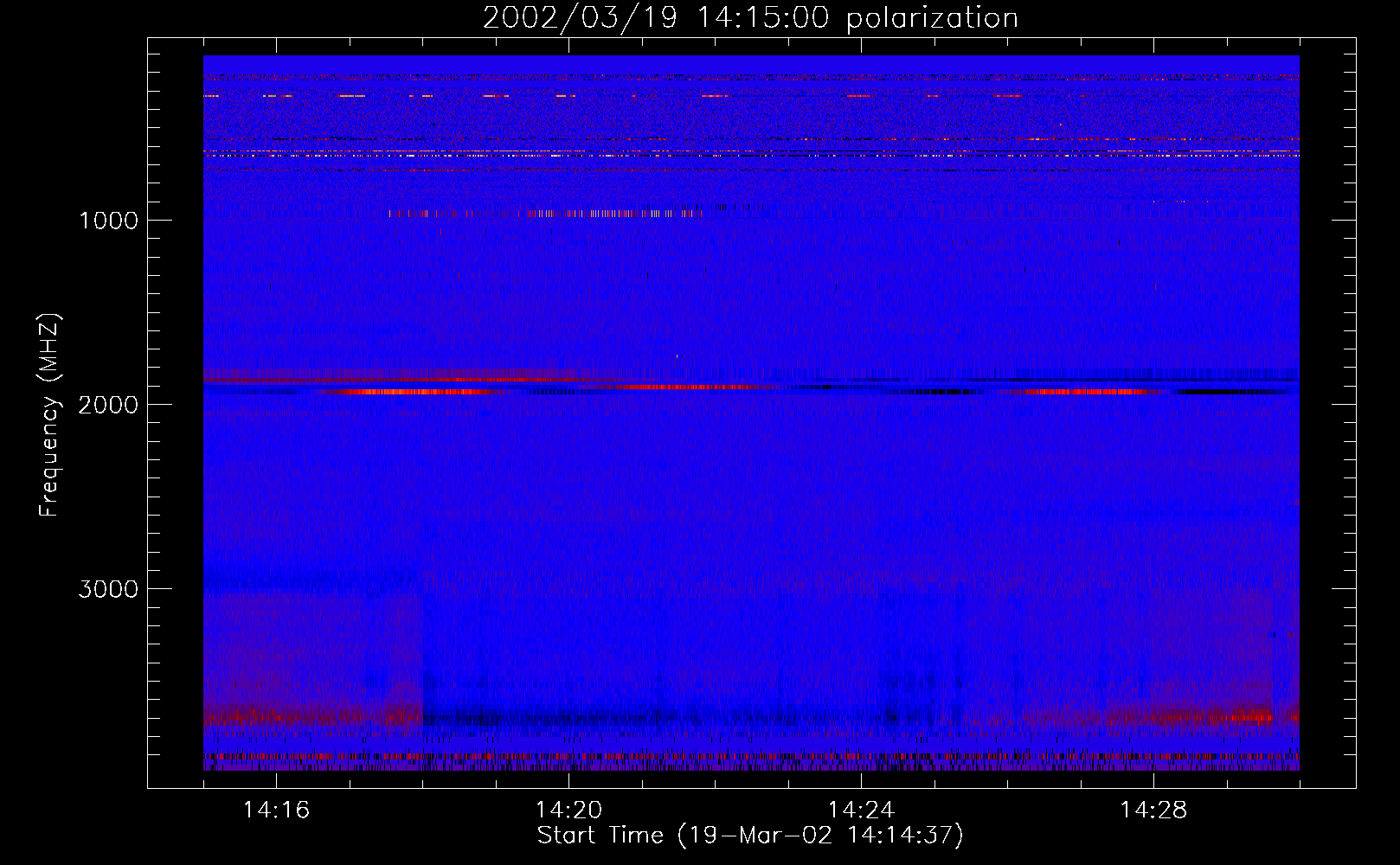Click the "14:20" time tick label
Screen dimensions: 1400x865
point(568,811)
